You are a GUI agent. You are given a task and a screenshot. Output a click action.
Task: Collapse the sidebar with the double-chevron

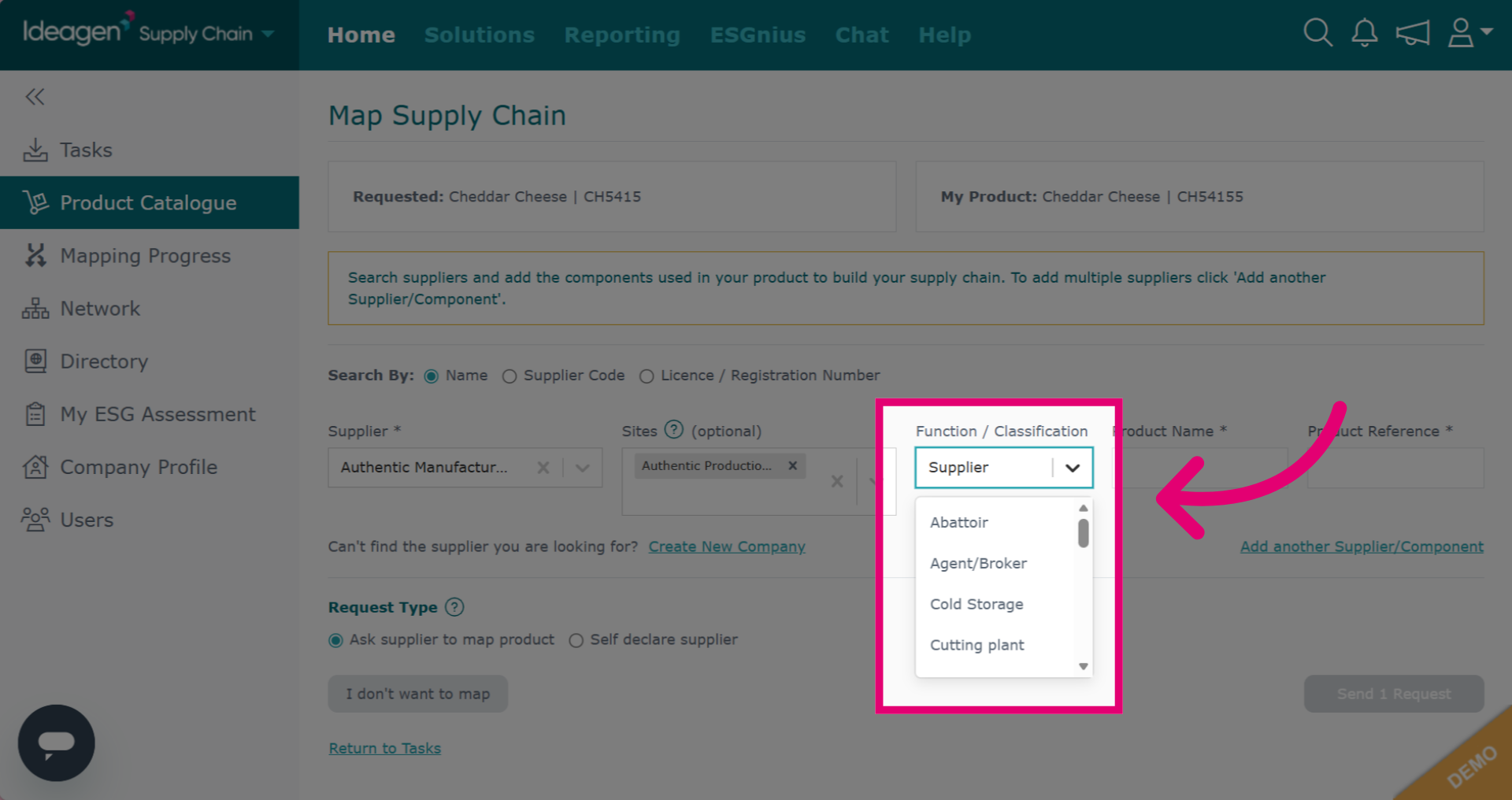(x=35, y=97)
